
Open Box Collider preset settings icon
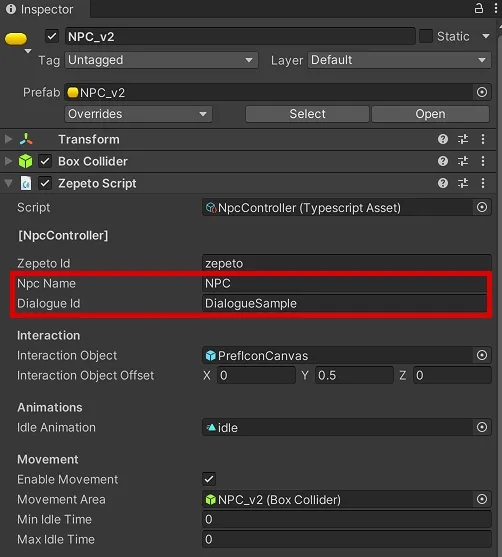[x=463, y=161]
